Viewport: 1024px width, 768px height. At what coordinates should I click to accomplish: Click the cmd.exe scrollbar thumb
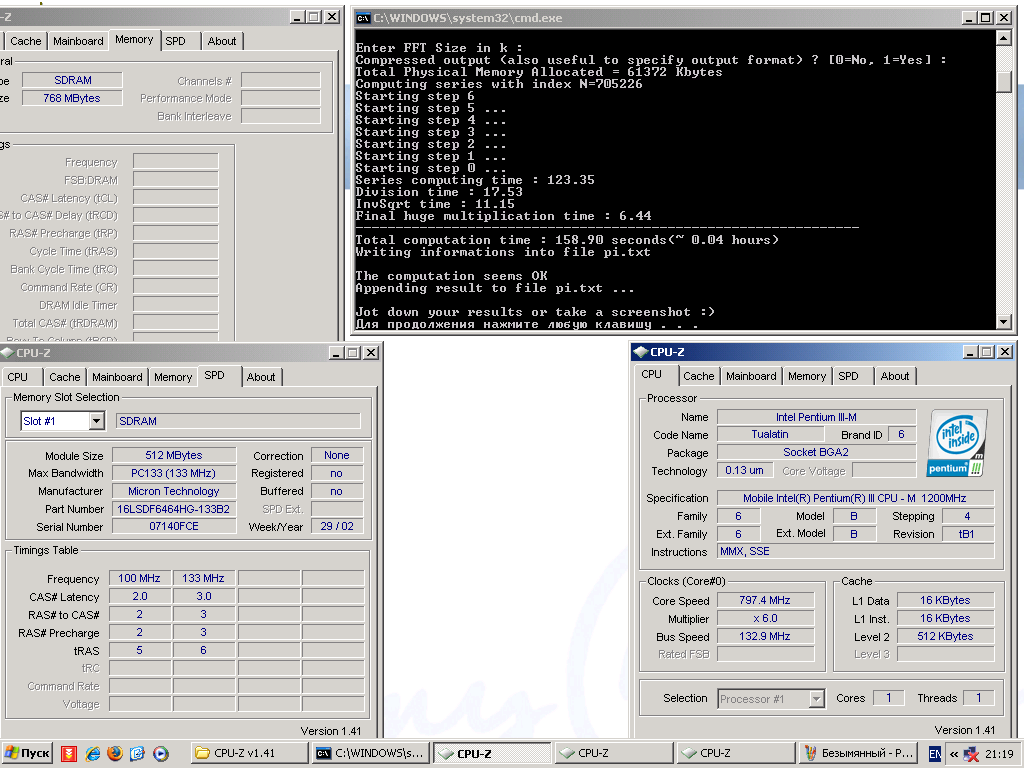(1004, 82)
